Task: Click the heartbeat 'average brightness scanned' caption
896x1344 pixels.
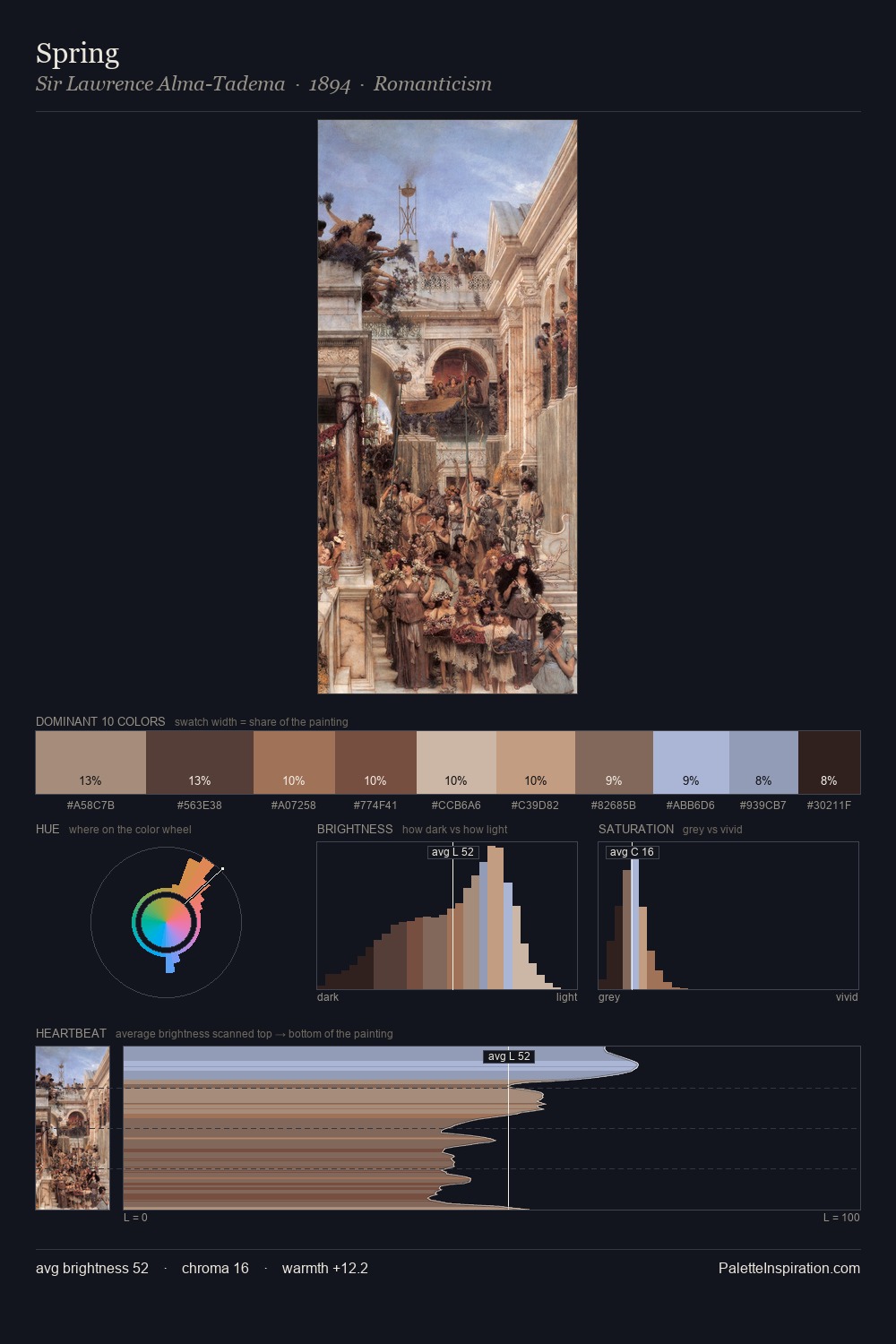Action: pos(254,1034)
